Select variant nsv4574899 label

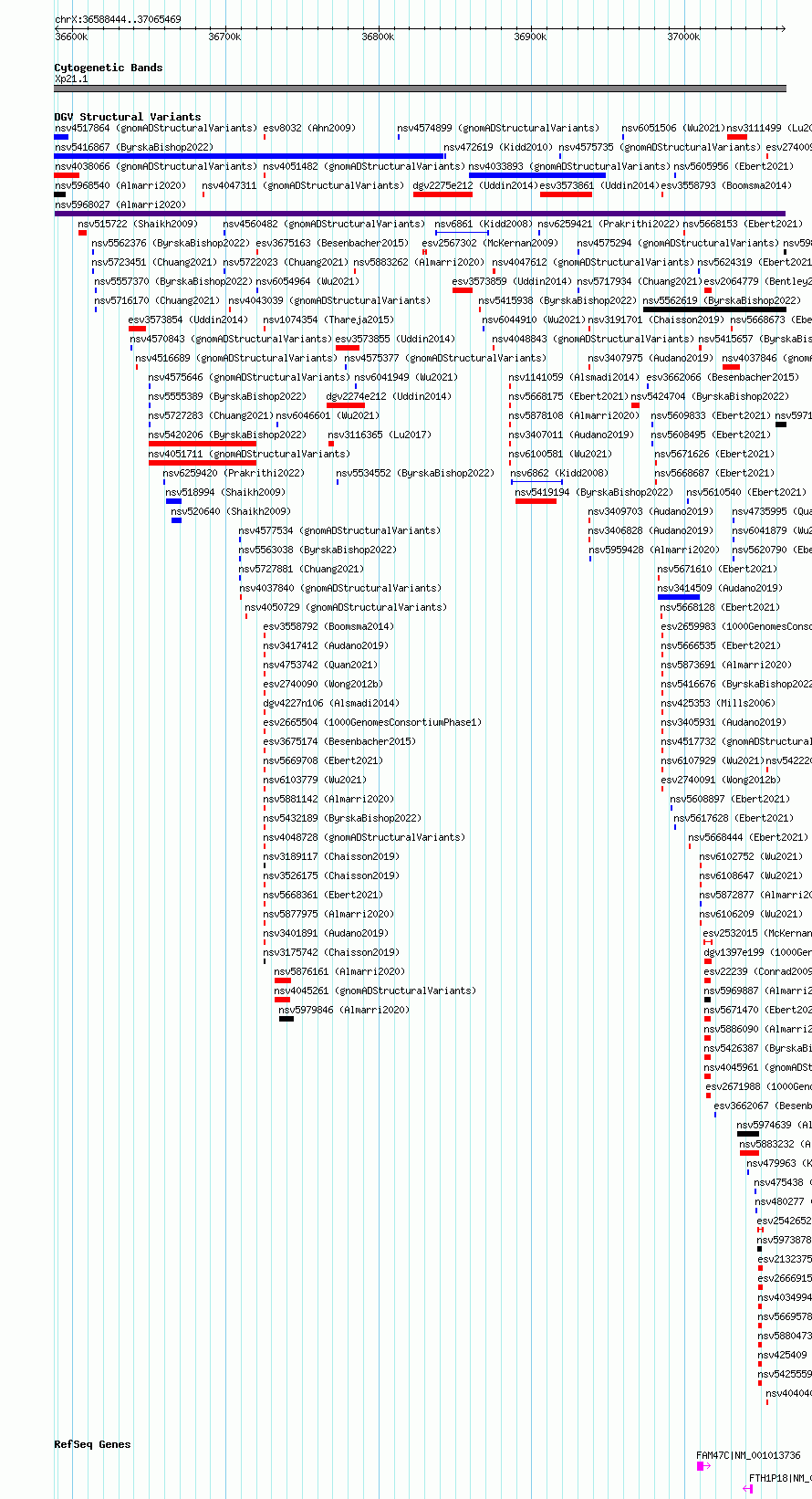498,128
